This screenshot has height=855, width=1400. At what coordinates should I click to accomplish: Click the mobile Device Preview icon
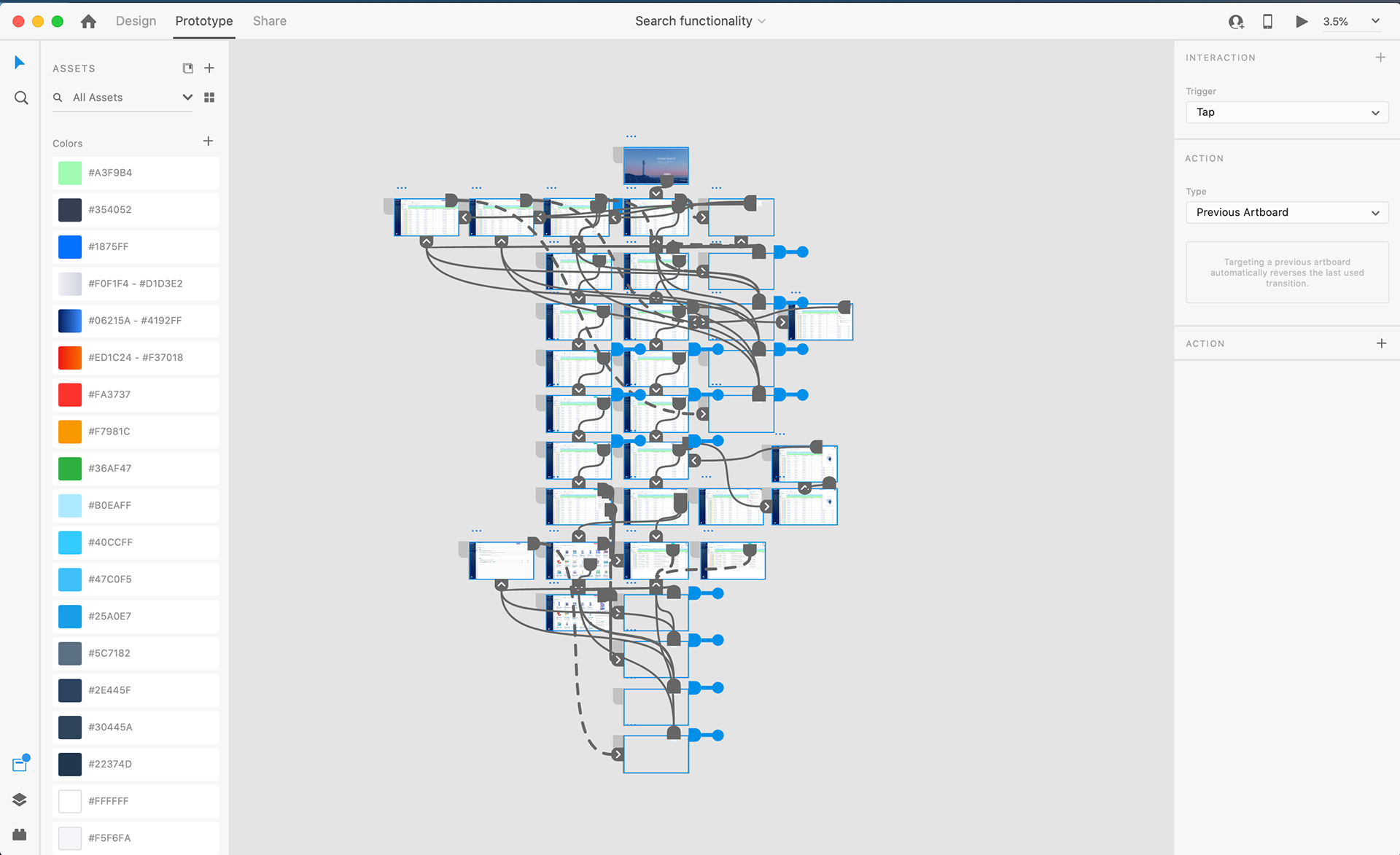click(1267, 22)
